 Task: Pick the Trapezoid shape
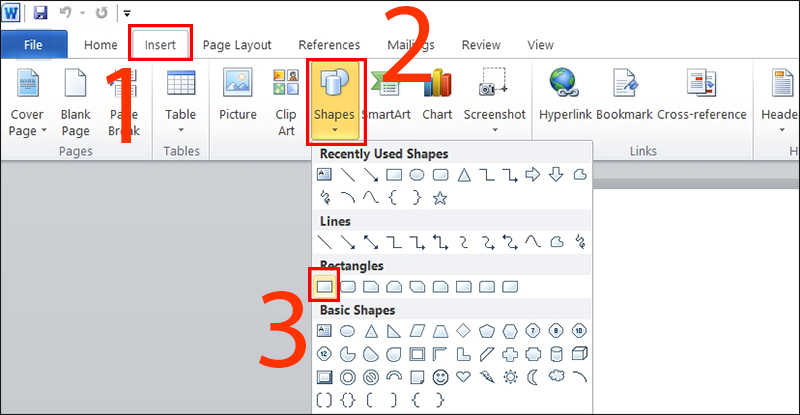point(440,331)
